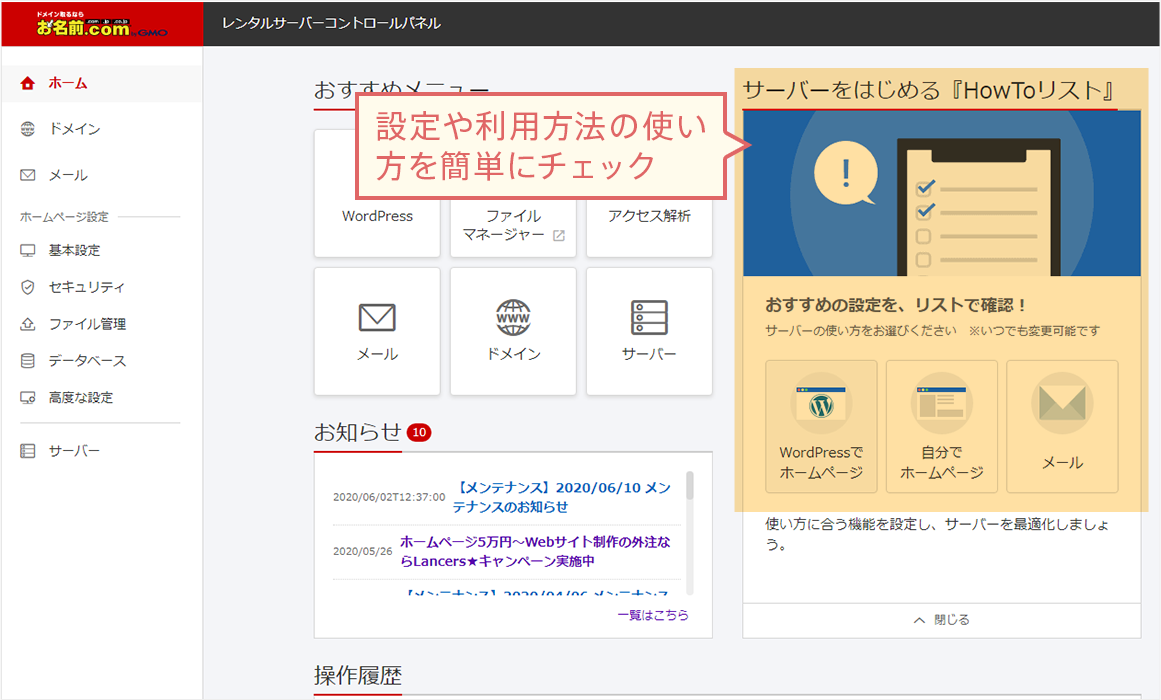1161x700 pixels.
Task: Click the レンタルサーバーコントロールパネル title
Action: coord(331,24)
